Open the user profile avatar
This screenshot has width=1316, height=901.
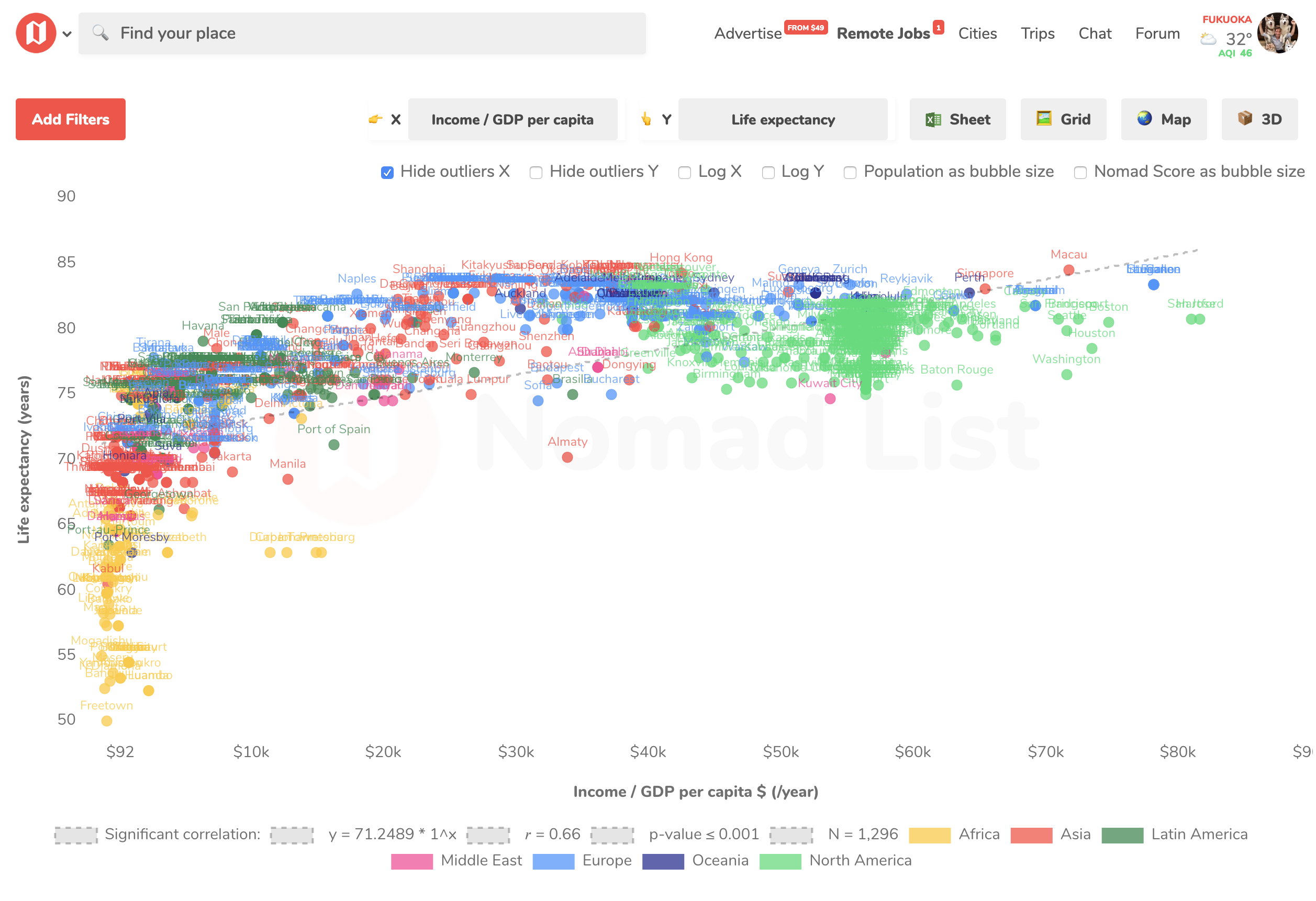(x=1277, y=33)
